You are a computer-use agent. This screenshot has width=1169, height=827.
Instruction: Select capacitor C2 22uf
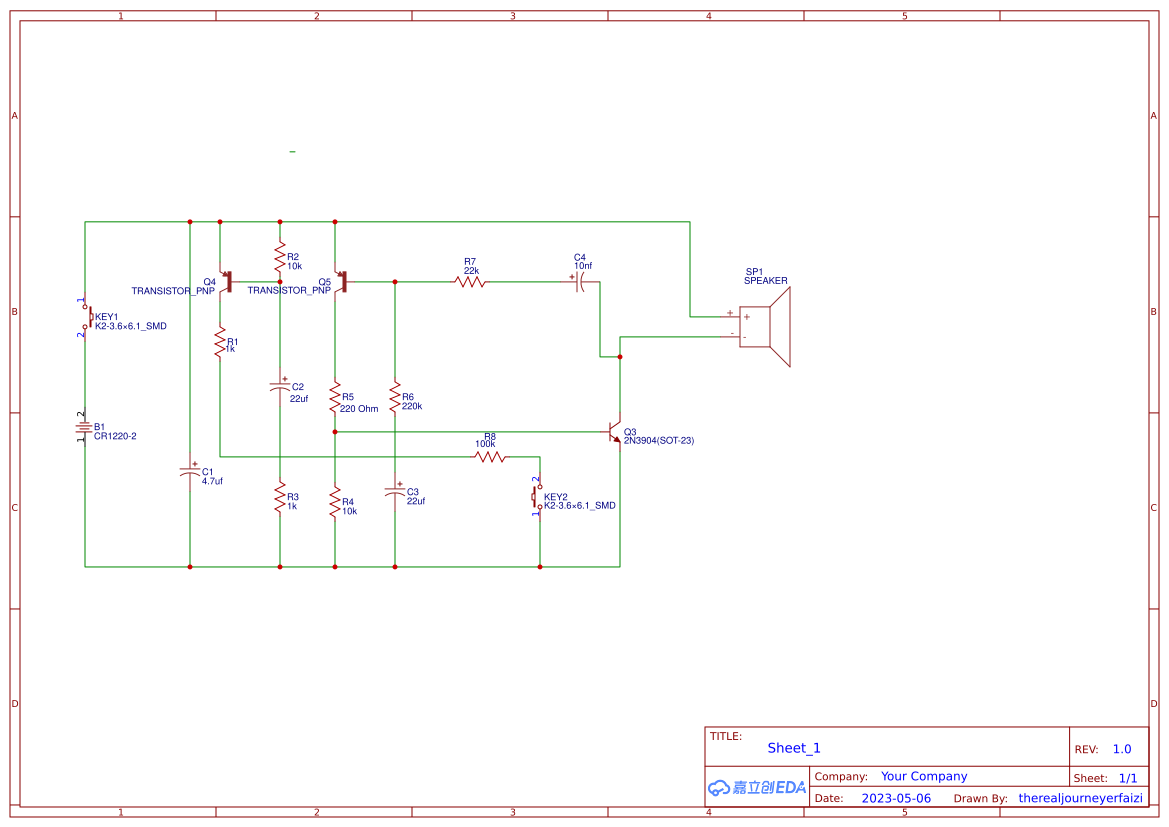pyautogui.click(x=281, y=385)
